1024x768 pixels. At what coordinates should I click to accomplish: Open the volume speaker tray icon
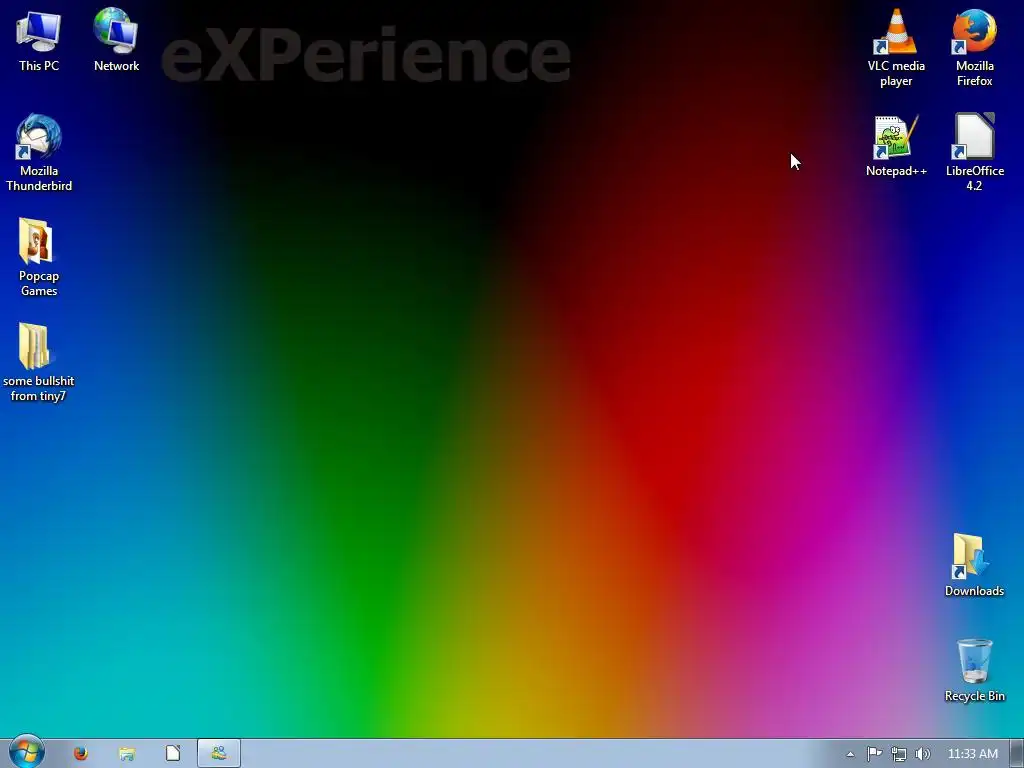click(x=923, y=754)
